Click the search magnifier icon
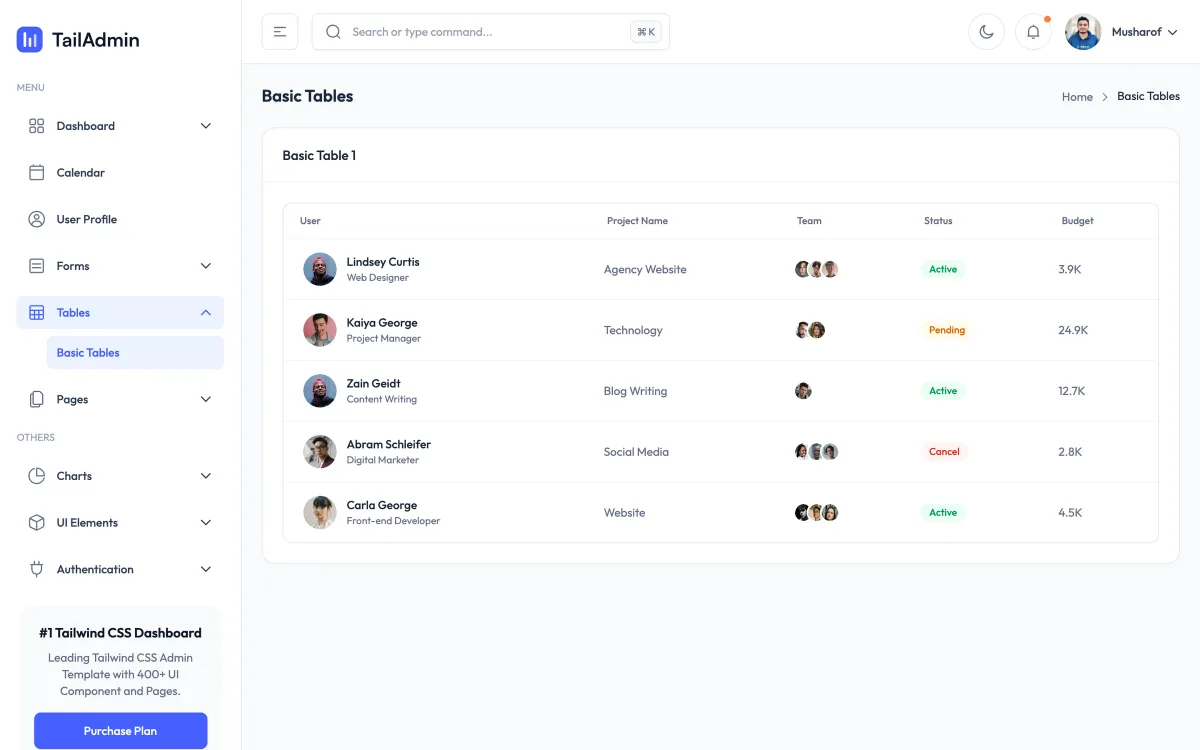Image resolution: width=1200 pixels, height=750 pixels. point(334,32)
